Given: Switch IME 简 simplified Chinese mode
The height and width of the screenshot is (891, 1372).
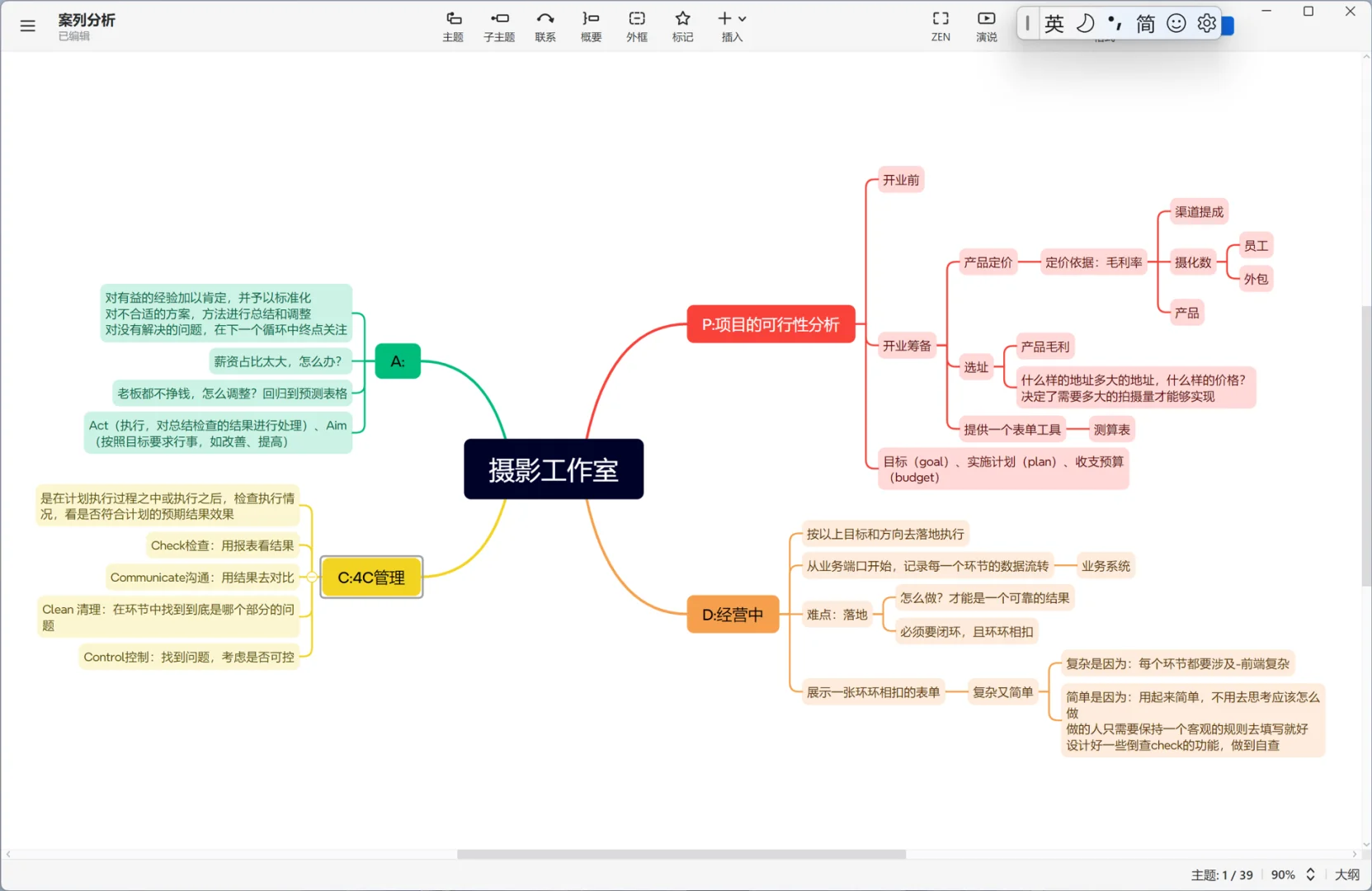Looking at the screenshot, I should pos(1146,23).
